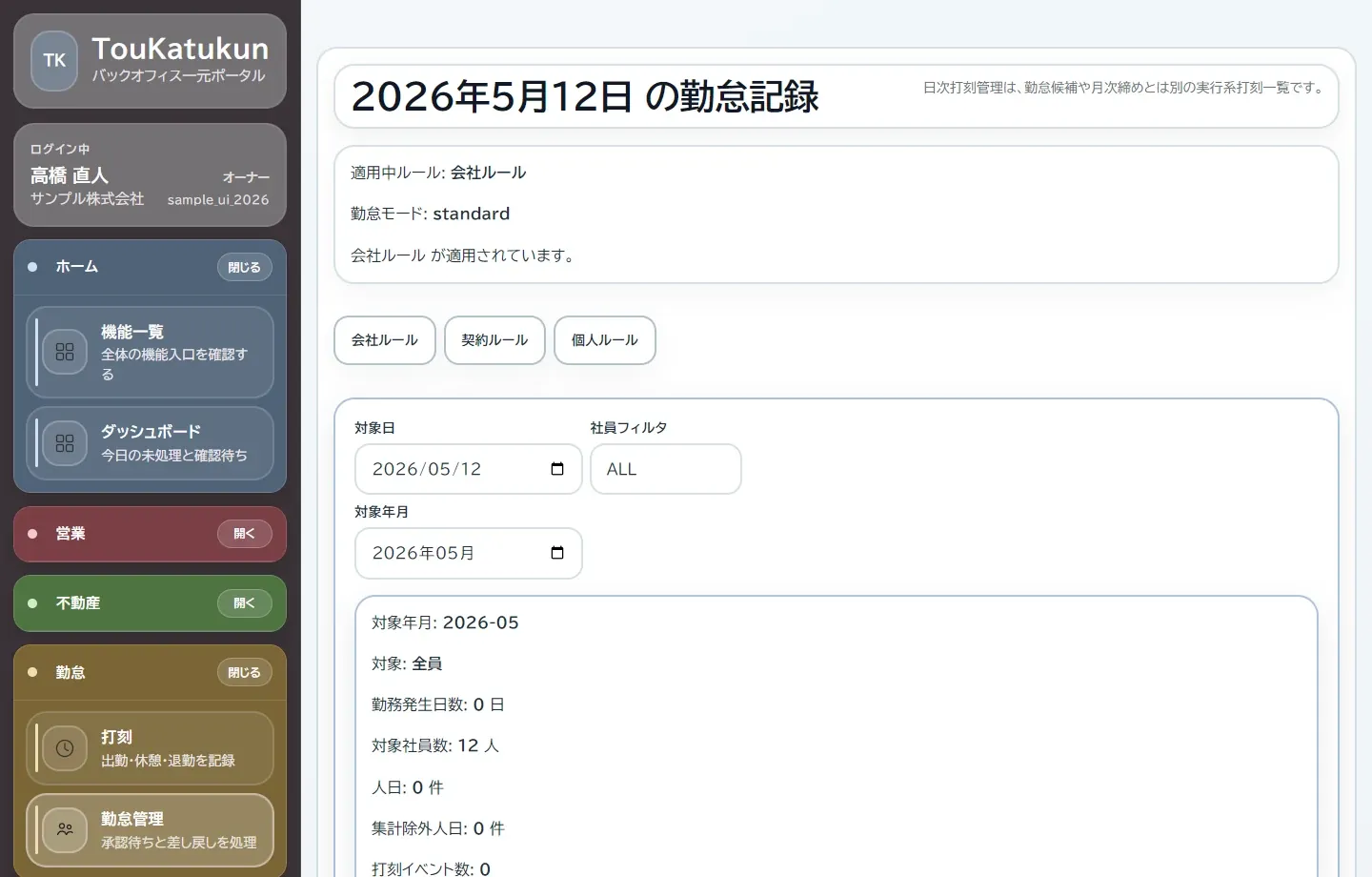The width and height of the screenshot is (1372, 877).
Task: Click the 対象年月: 2026-05 summary line
Action: pyautogui.click(x=445, y=622)
